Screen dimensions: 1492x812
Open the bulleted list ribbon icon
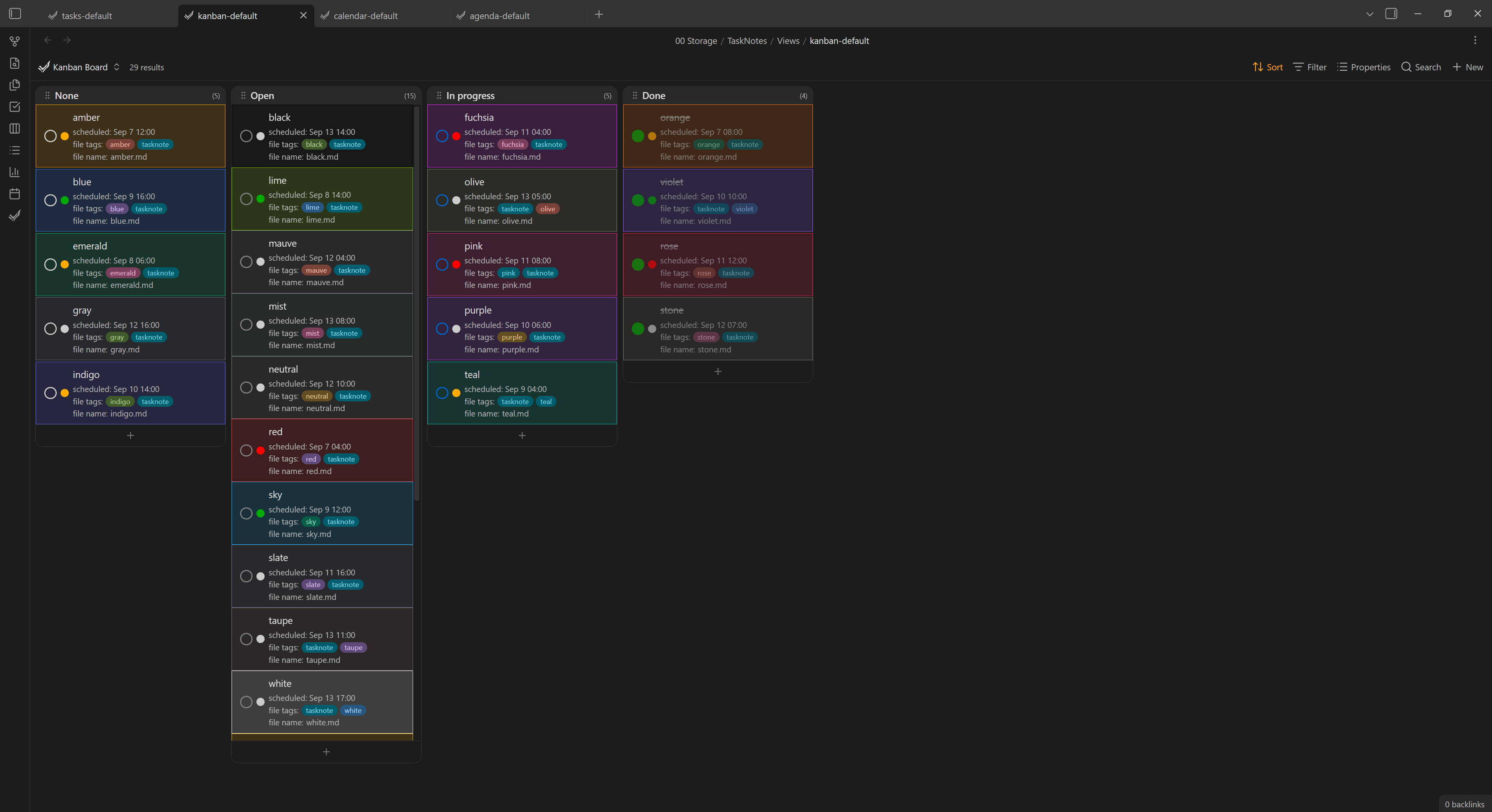click(15, 150)
